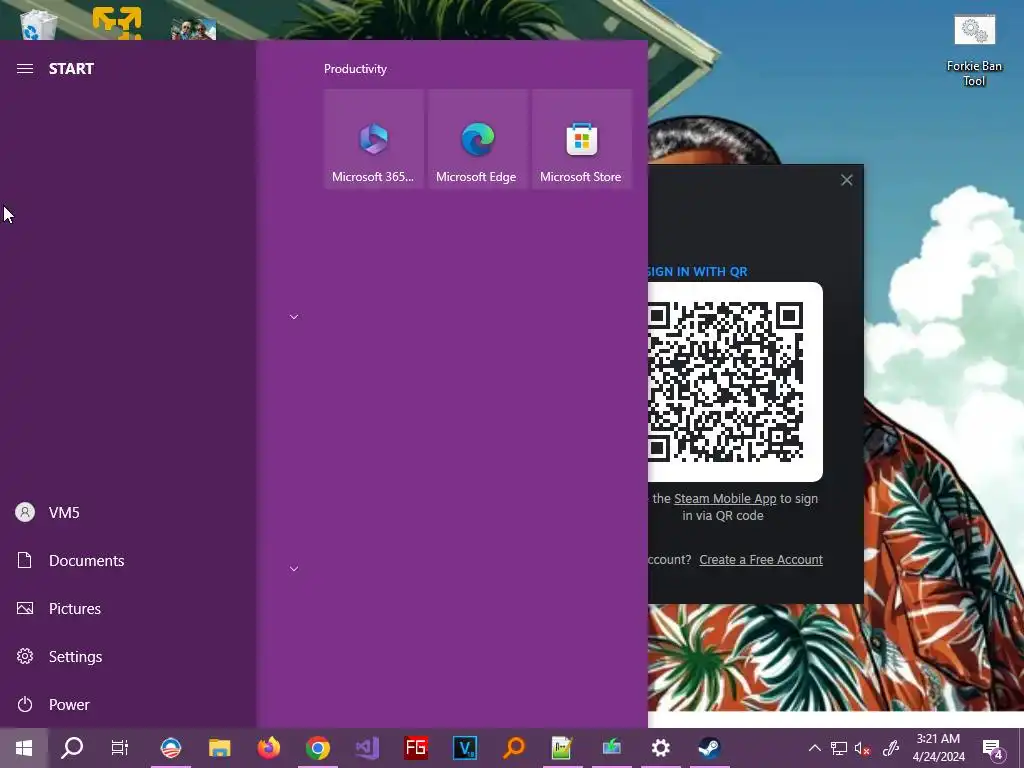Open Task View on the taskbar
This screenshot has width=1024, height=768.
[120, 748]
